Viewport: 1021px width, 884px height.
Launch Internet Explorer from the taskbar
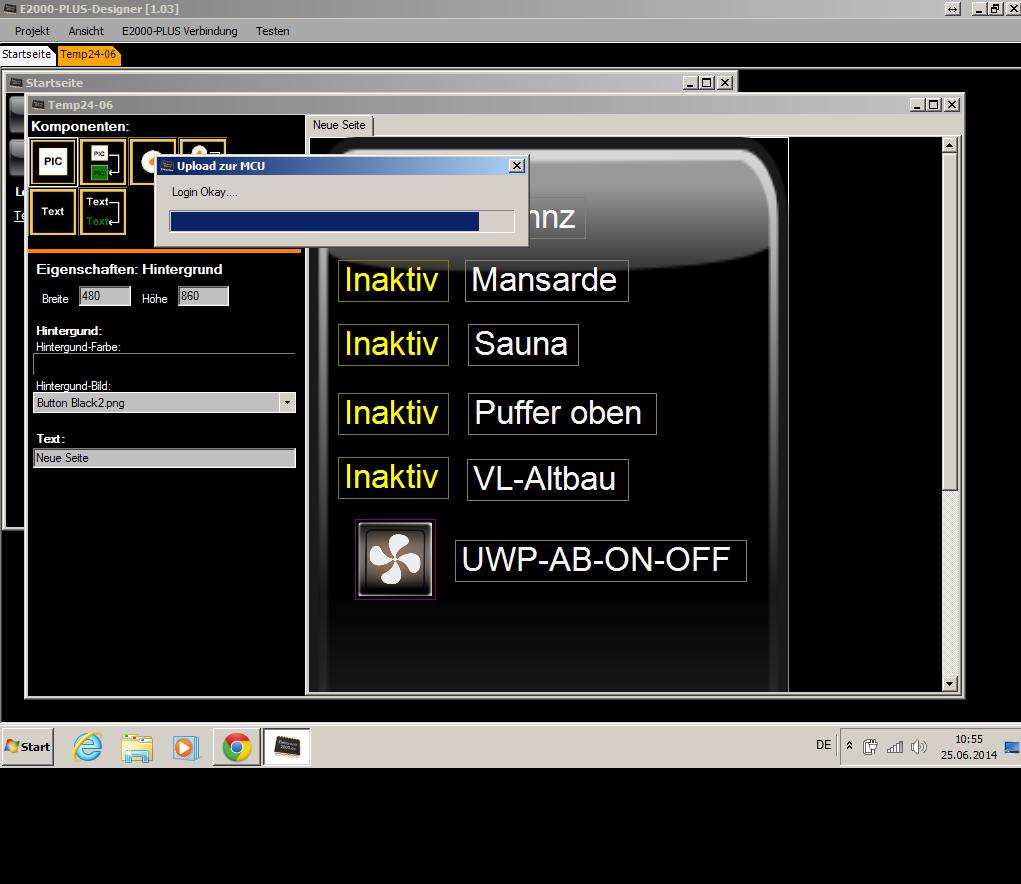coord(88,747)
